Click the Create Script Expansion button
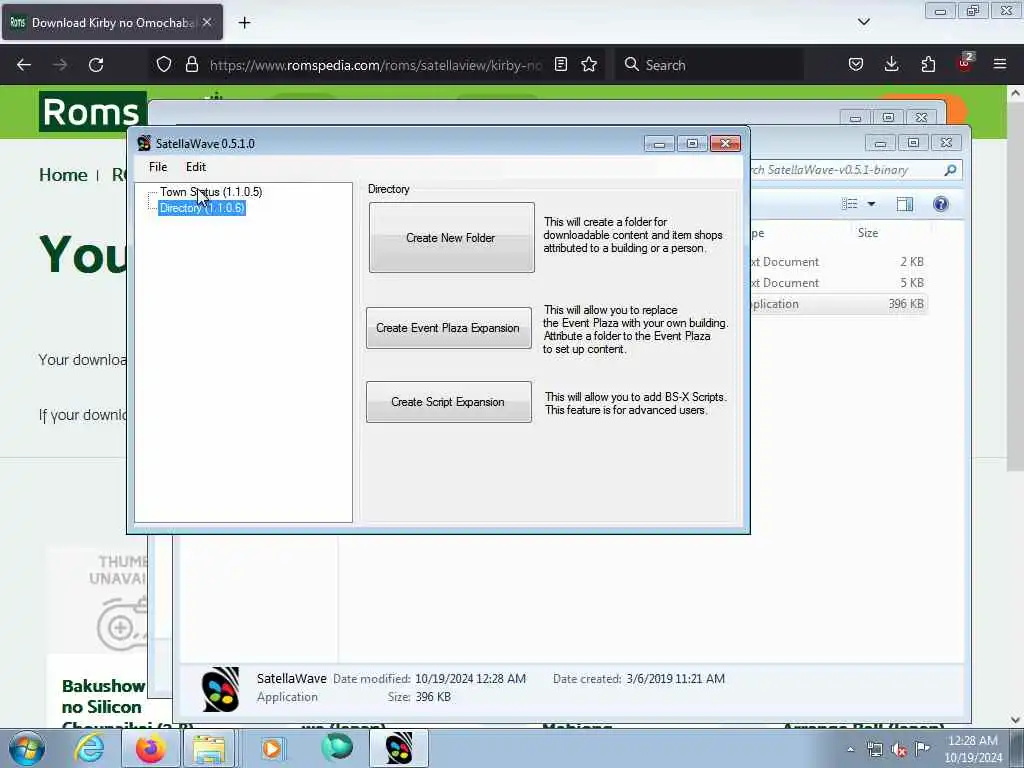1024x768 pixels. click(x=449, y=402)
